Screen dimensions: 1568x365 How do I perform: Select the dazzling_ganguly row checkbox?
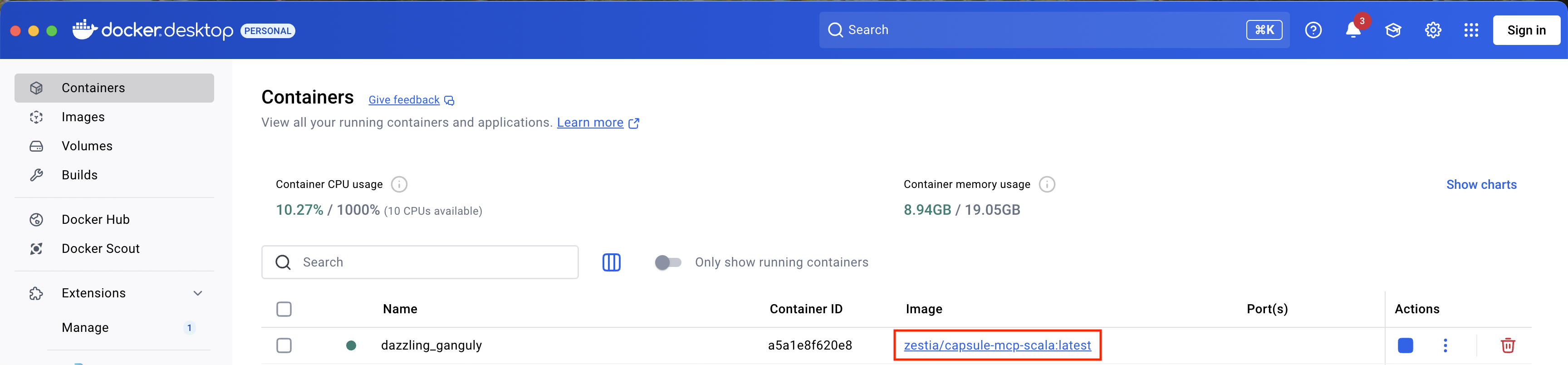(x=284, y=345)
